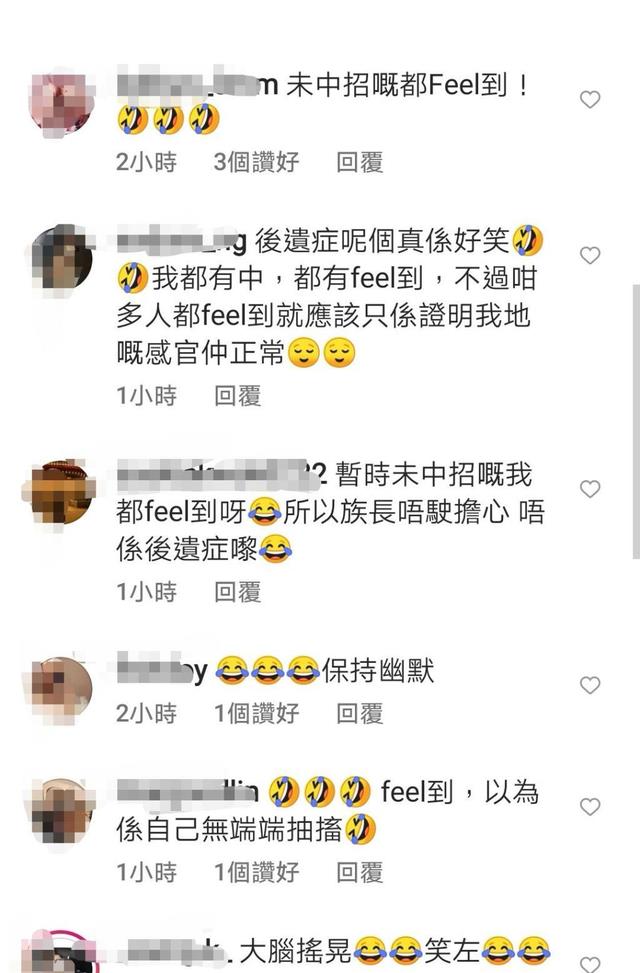Open avatar beside 無端端抽搐 comment

click(x=62, y=810)
